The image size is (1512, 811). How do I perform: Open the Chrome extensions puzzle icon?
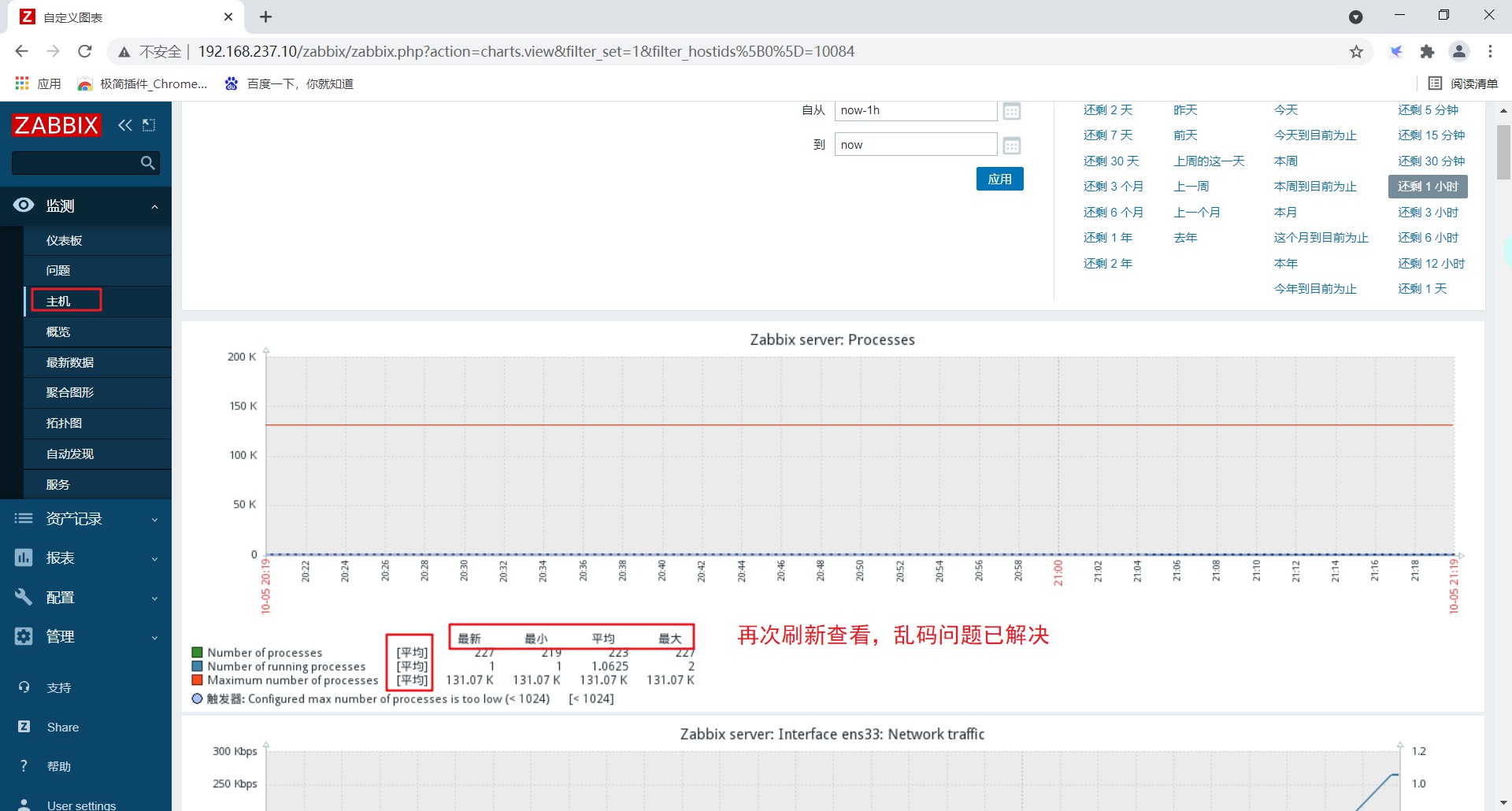(1427, 52)
